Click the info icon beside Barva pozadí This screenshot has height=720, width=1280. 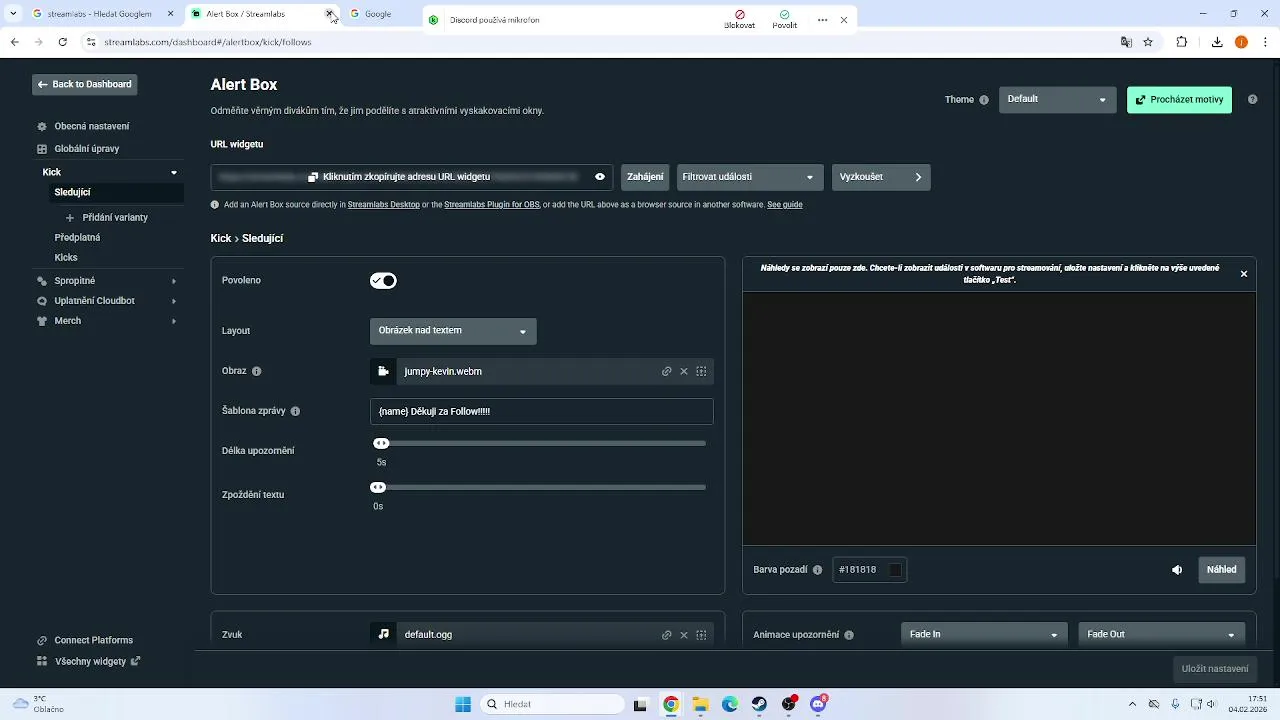[817, 570]
